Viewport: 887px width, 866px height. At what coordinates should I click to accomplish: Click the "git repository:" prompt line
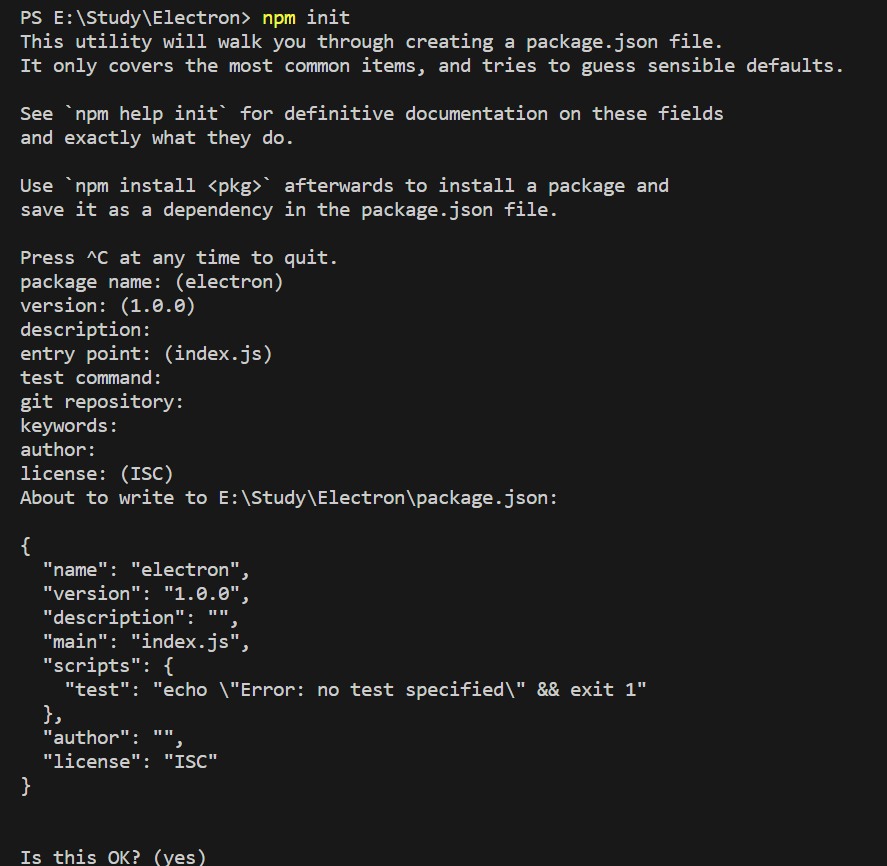tap(102, 402)
